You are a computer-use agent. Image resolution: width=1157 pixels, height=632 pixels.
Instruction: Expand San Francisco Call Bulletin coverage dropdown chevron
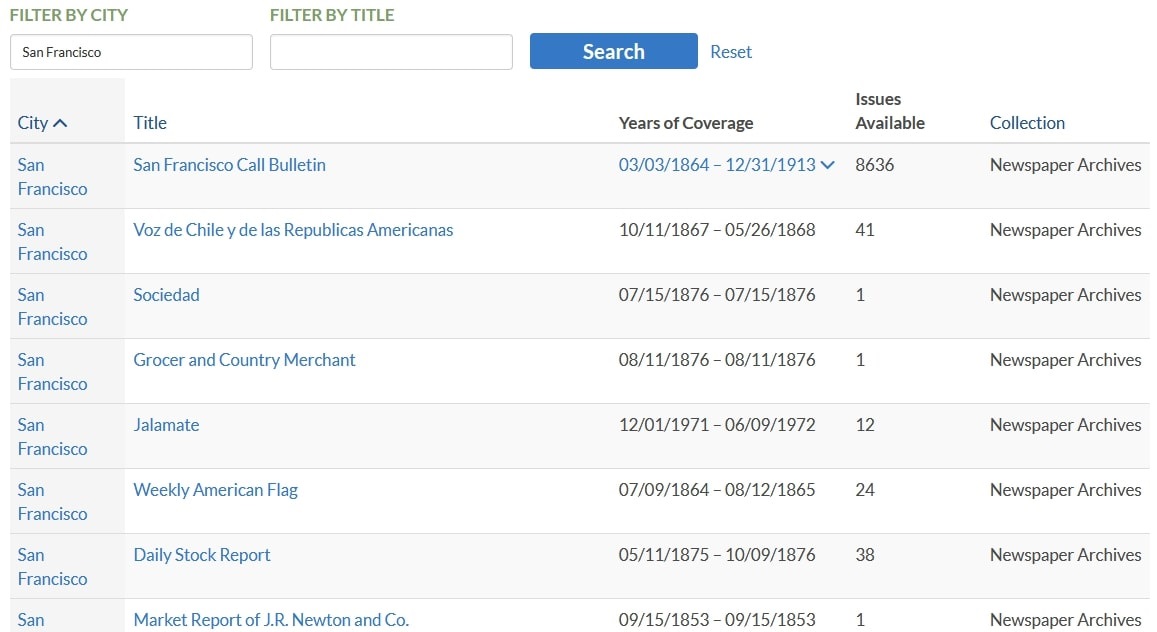[828, 165]
